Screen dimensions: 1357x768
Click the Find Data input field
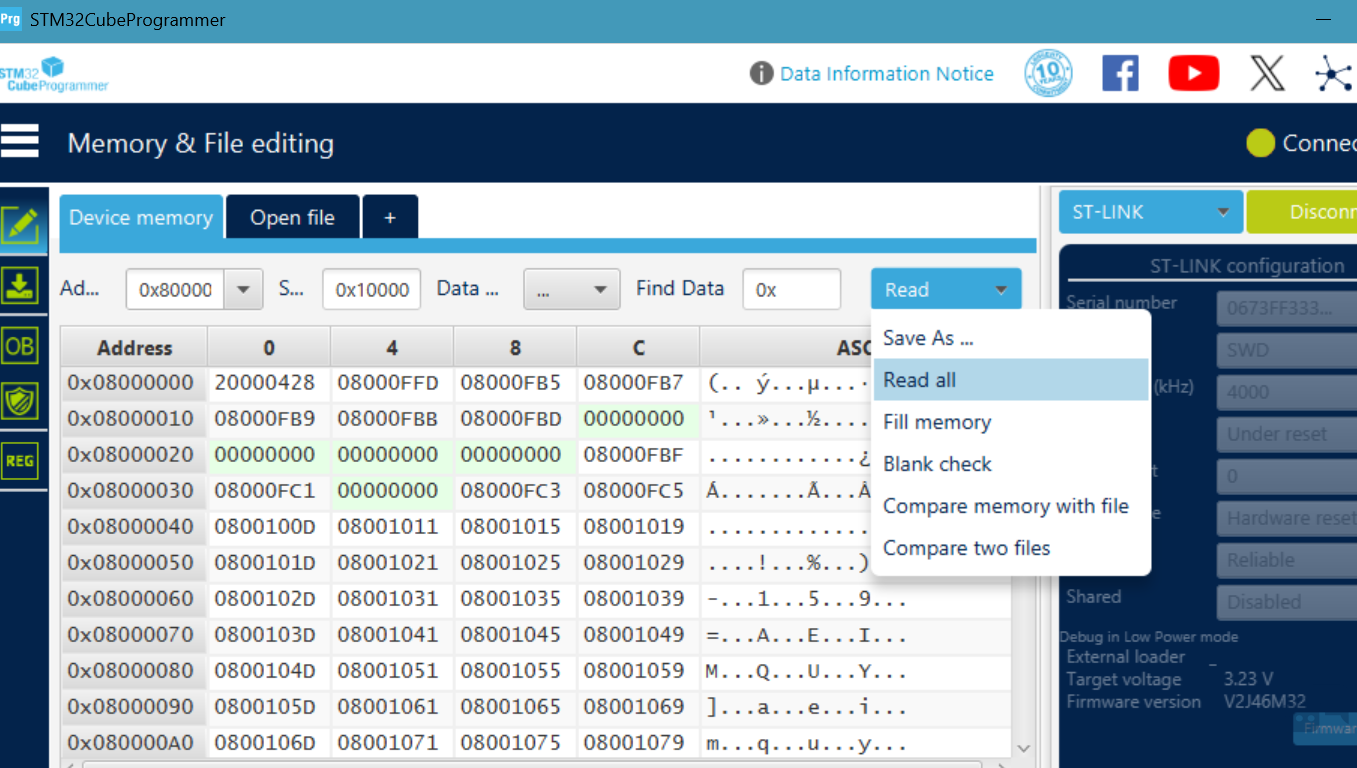791,290
